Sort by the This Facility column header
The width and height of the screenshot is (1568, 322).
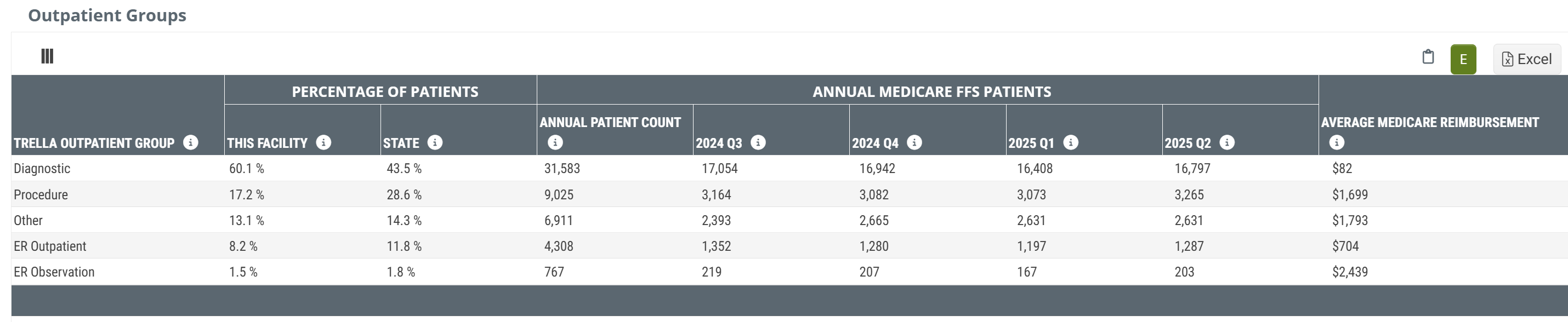[267, 143]
